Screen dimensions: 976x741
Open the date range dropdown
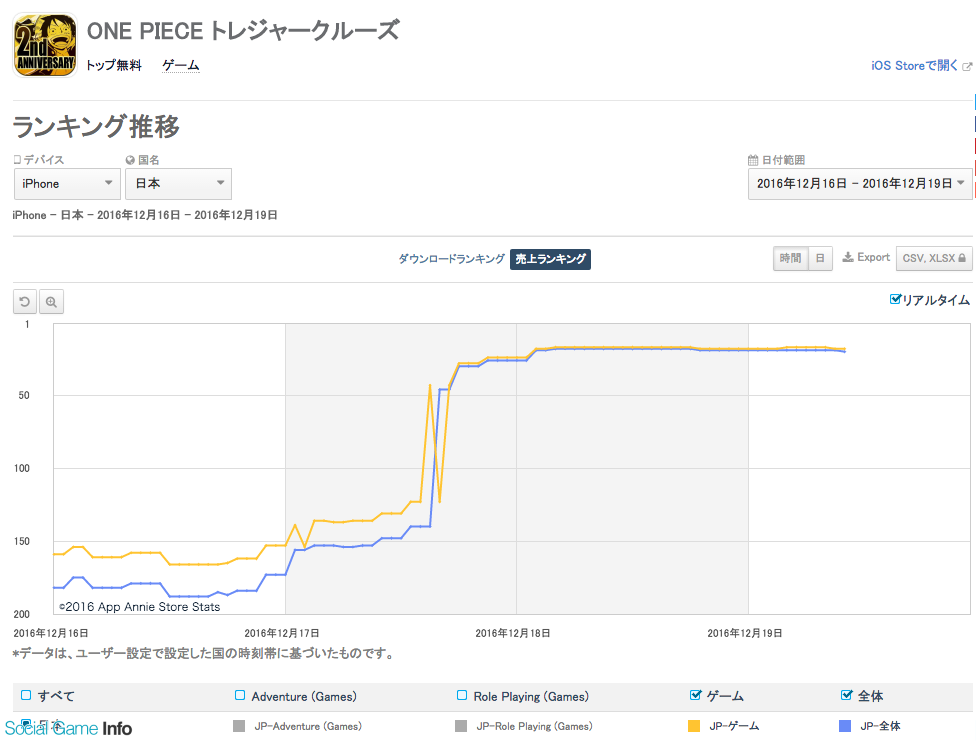click(x=860, y=184)
